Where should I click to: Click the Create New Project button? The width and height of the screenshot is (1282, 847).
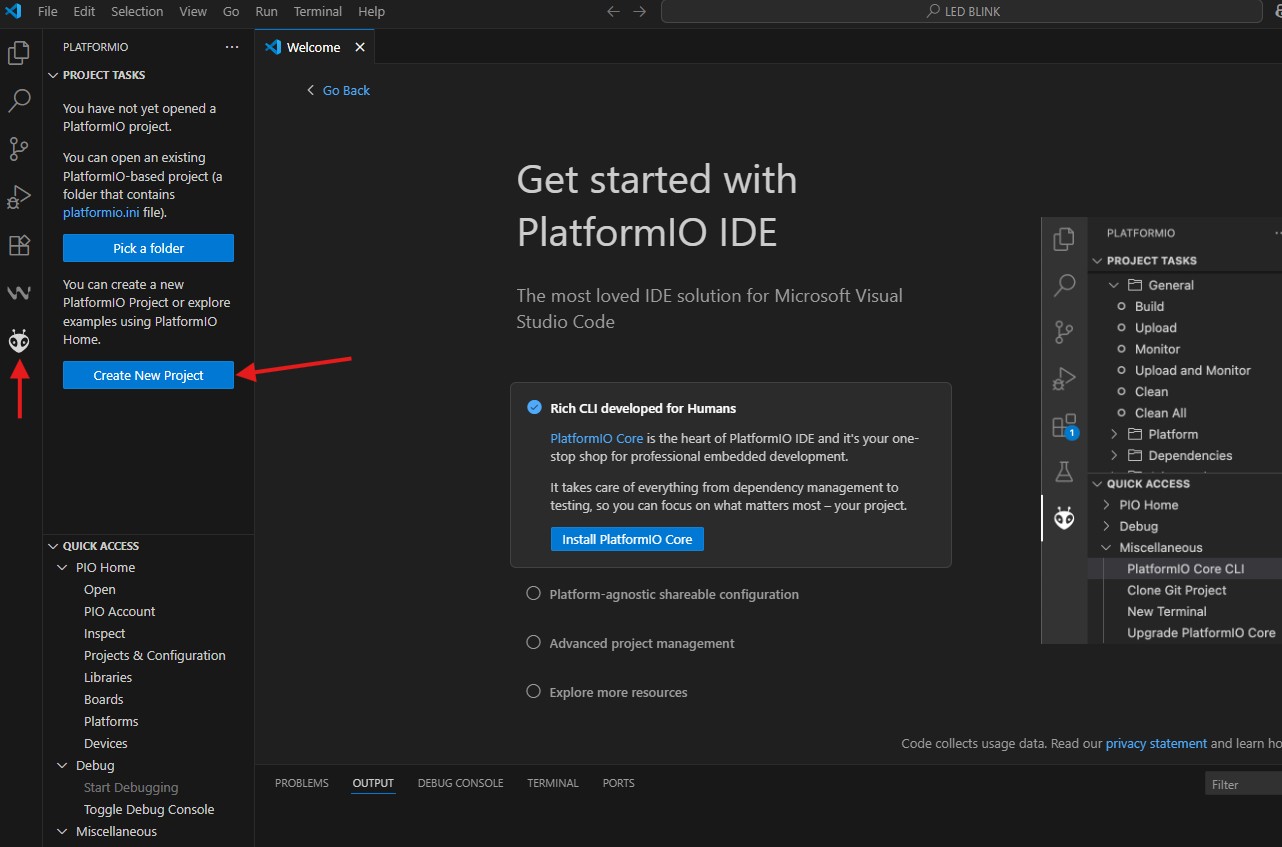tap(148, 375)
